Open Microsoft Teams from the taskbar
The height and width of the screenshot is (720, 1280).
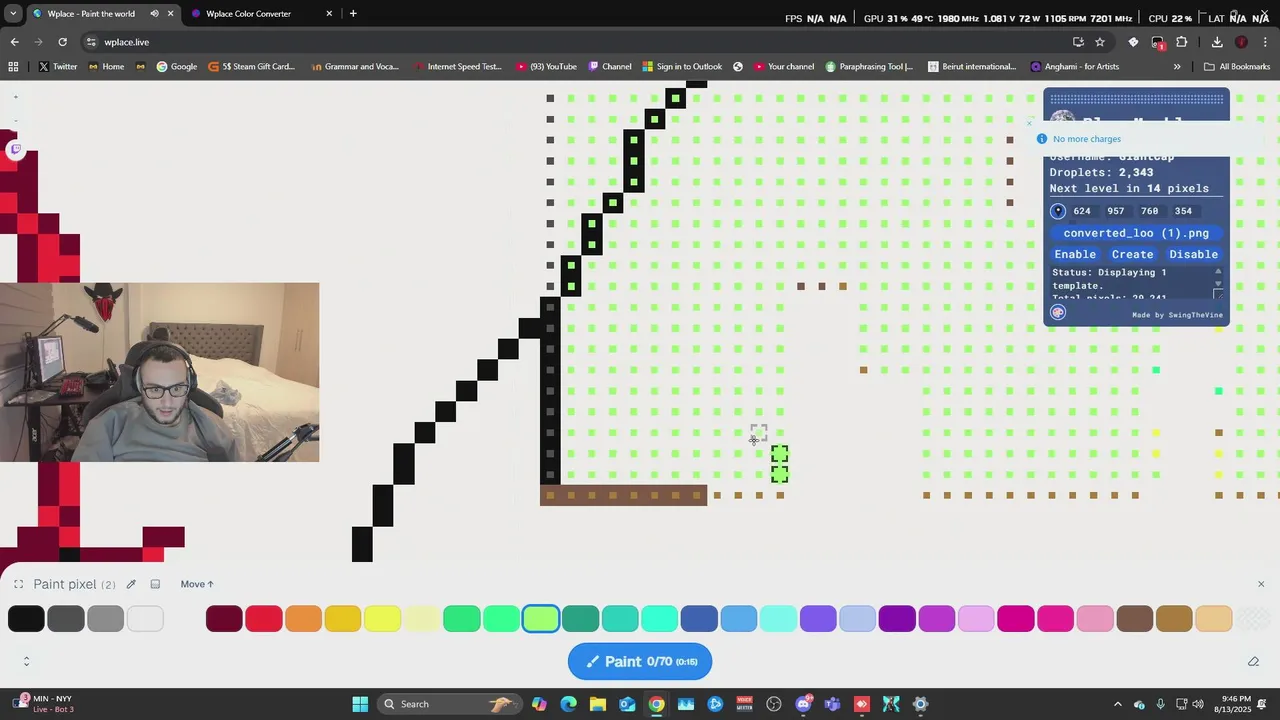[x=832, y=704]
